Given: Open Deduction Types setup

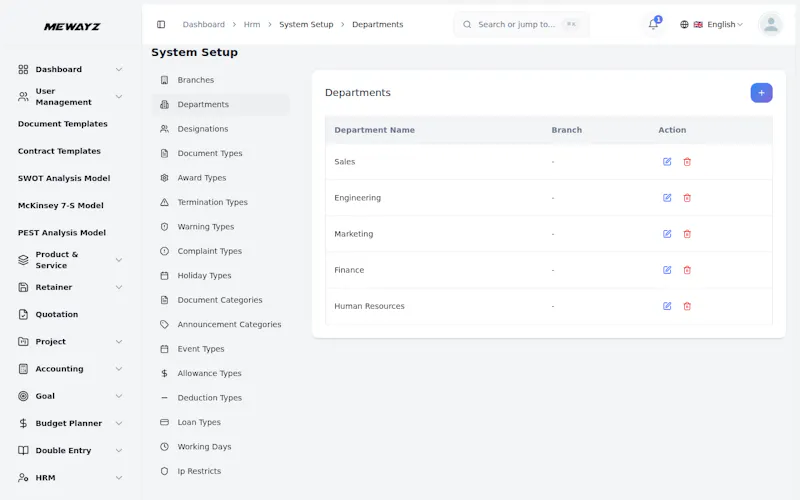Looking at the screenshot, I should coord(221,398).
